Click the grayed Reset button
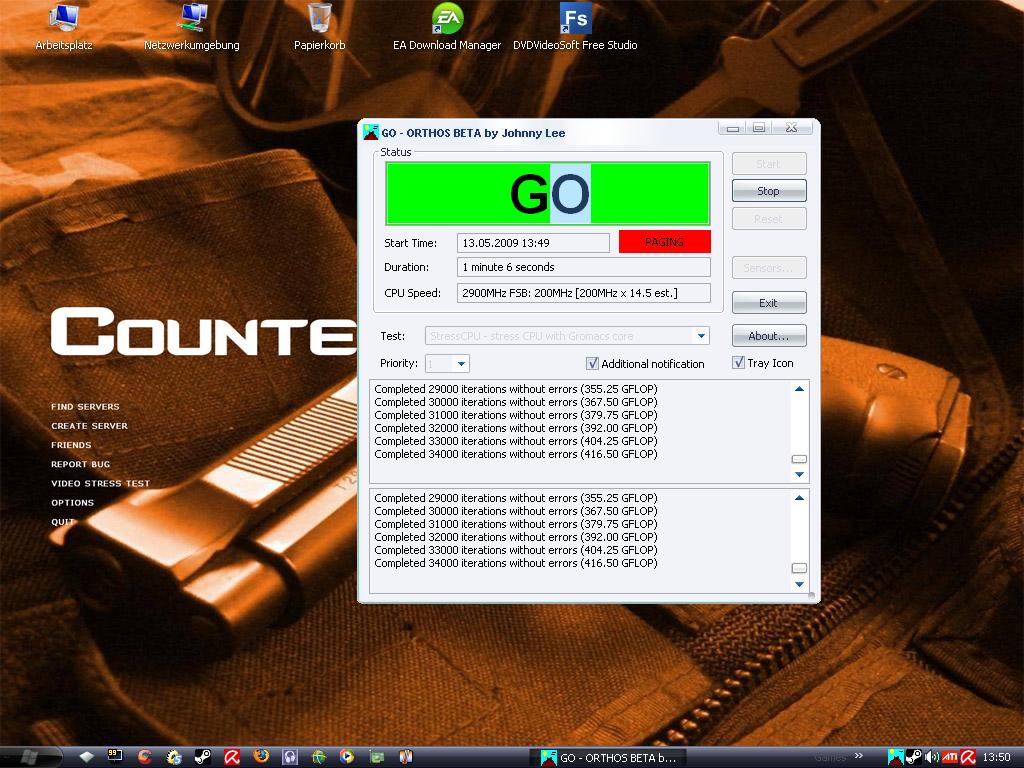Viewport: 1024px width, 768px height. coord(769,219)
